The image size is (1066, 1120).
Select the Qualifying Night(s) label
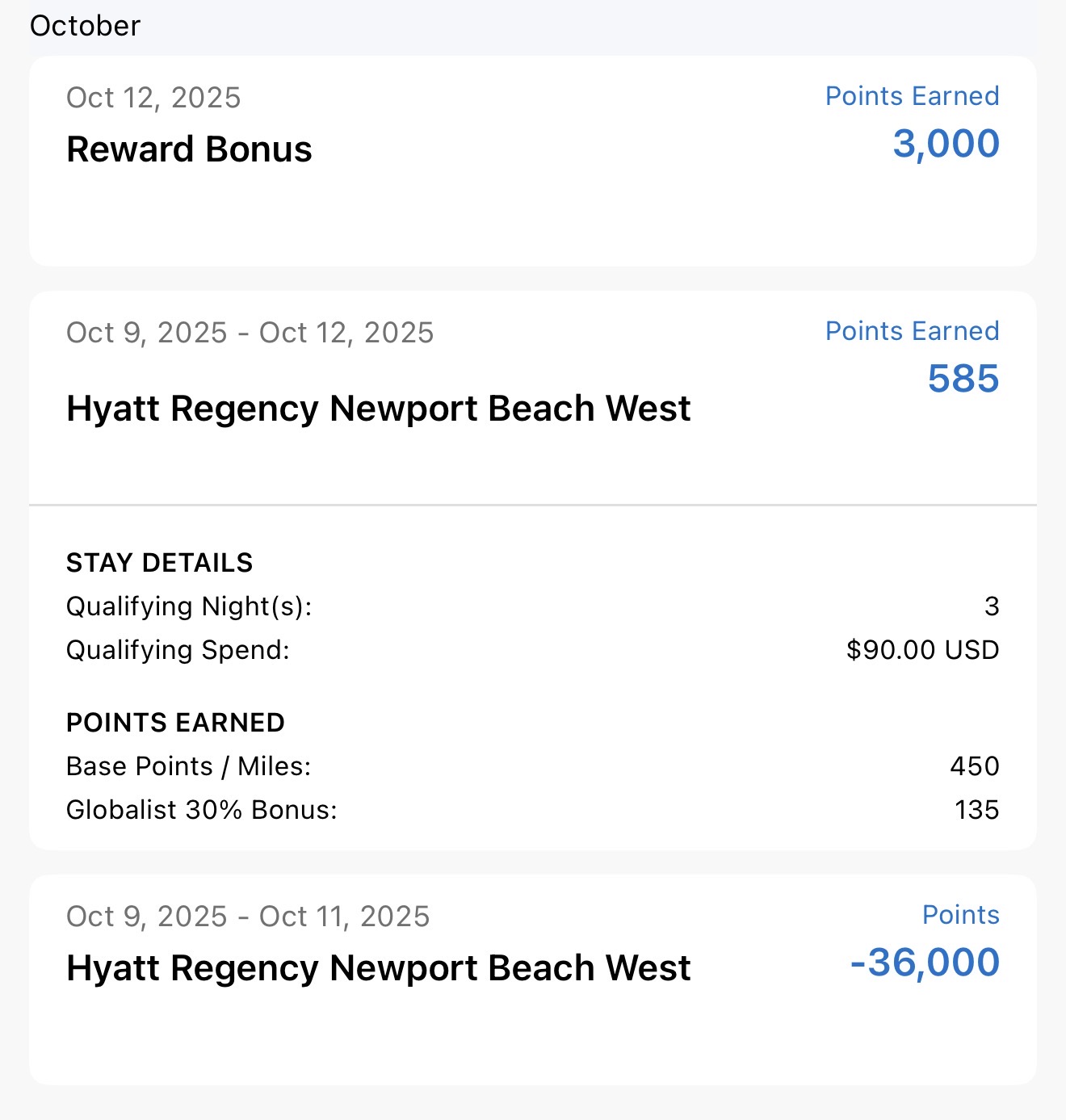[189, 606]
